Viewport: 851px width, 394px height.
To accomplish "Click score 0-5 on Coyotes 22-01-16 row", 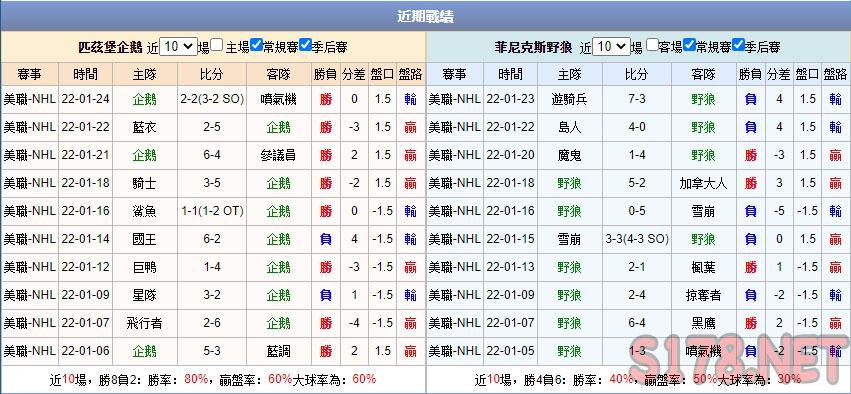I will tap(637, 211).
